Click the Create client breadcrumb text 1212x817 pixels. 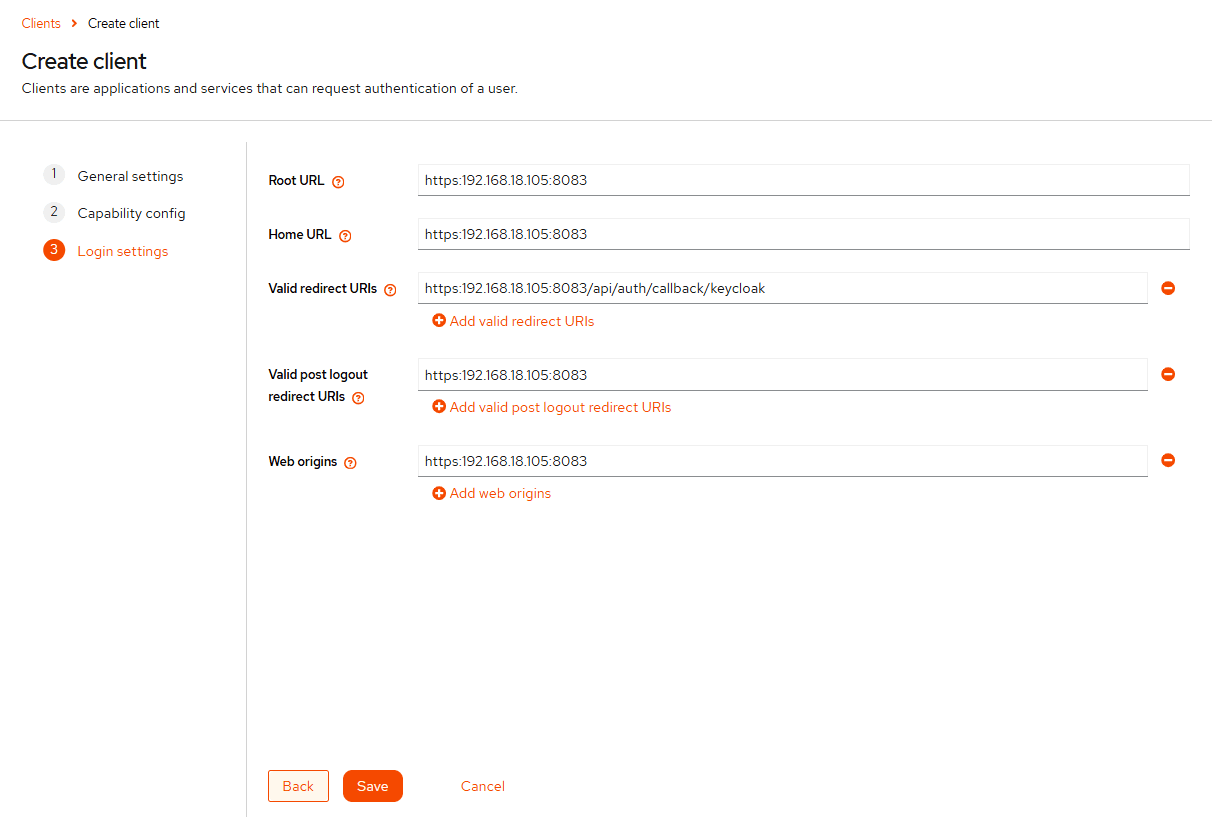pyautogui.click(x=124, y=23)
